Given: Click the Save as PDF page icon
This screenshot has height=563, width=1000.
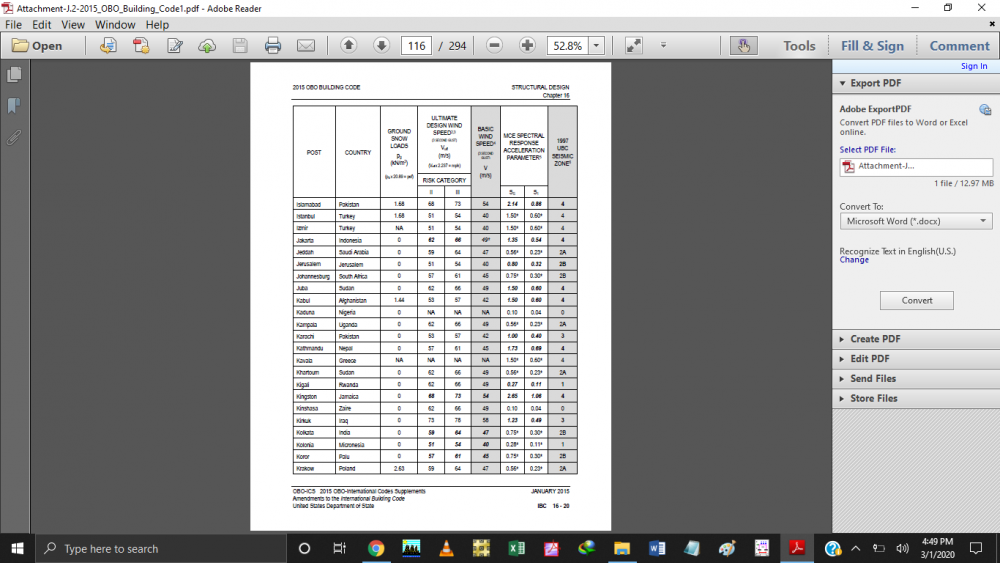Looking at the screenshot, I should pos(108,46).
